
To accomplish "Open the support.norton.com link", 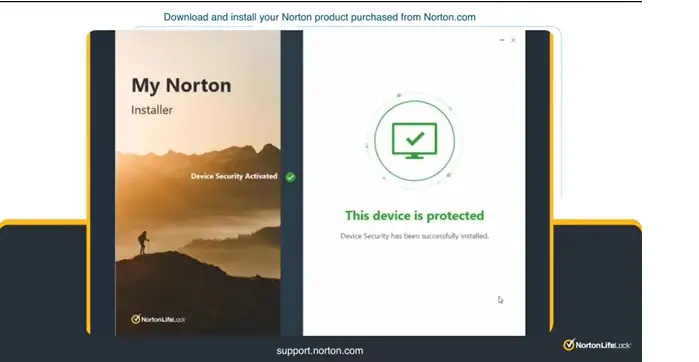I will pos(320,351).
